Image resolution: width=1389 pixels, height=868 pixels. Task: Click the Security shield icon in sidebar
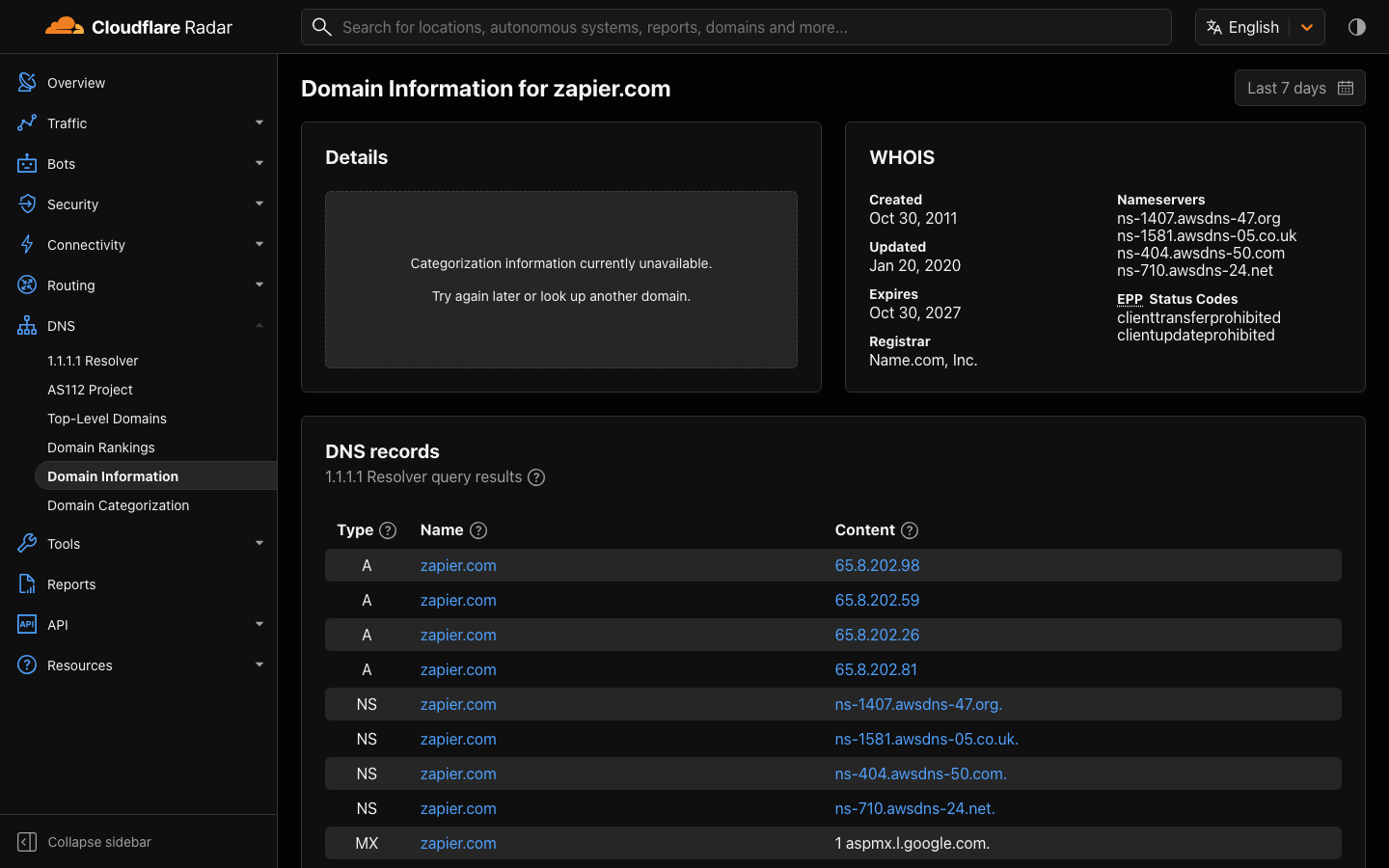tap(27, 204)
